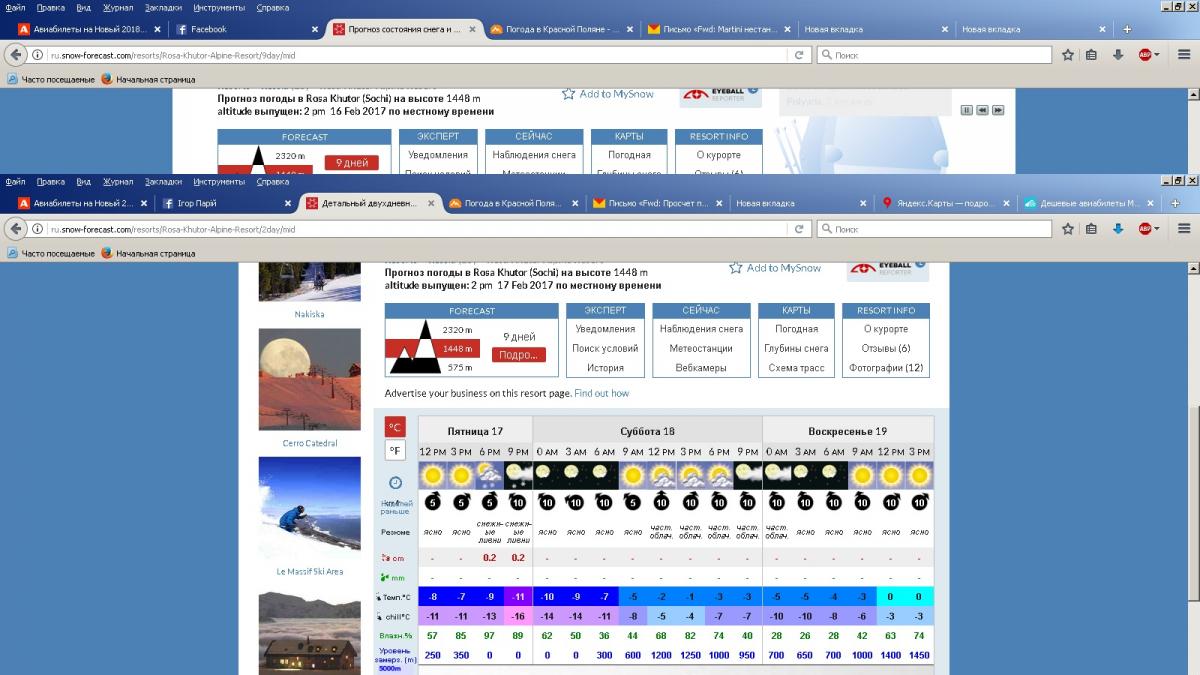
Task: Click the Поиск search box in back window
Action: (935, 55)
